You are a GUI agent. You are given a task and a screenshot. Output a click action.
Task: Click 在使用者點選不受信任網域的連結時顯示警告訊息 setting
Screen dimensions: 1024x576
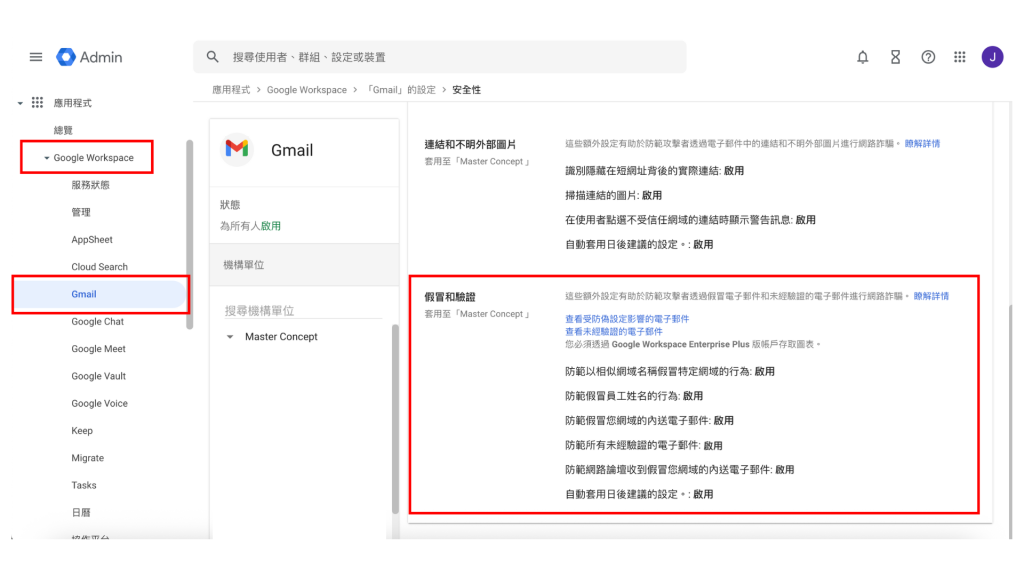pos(690,220)
